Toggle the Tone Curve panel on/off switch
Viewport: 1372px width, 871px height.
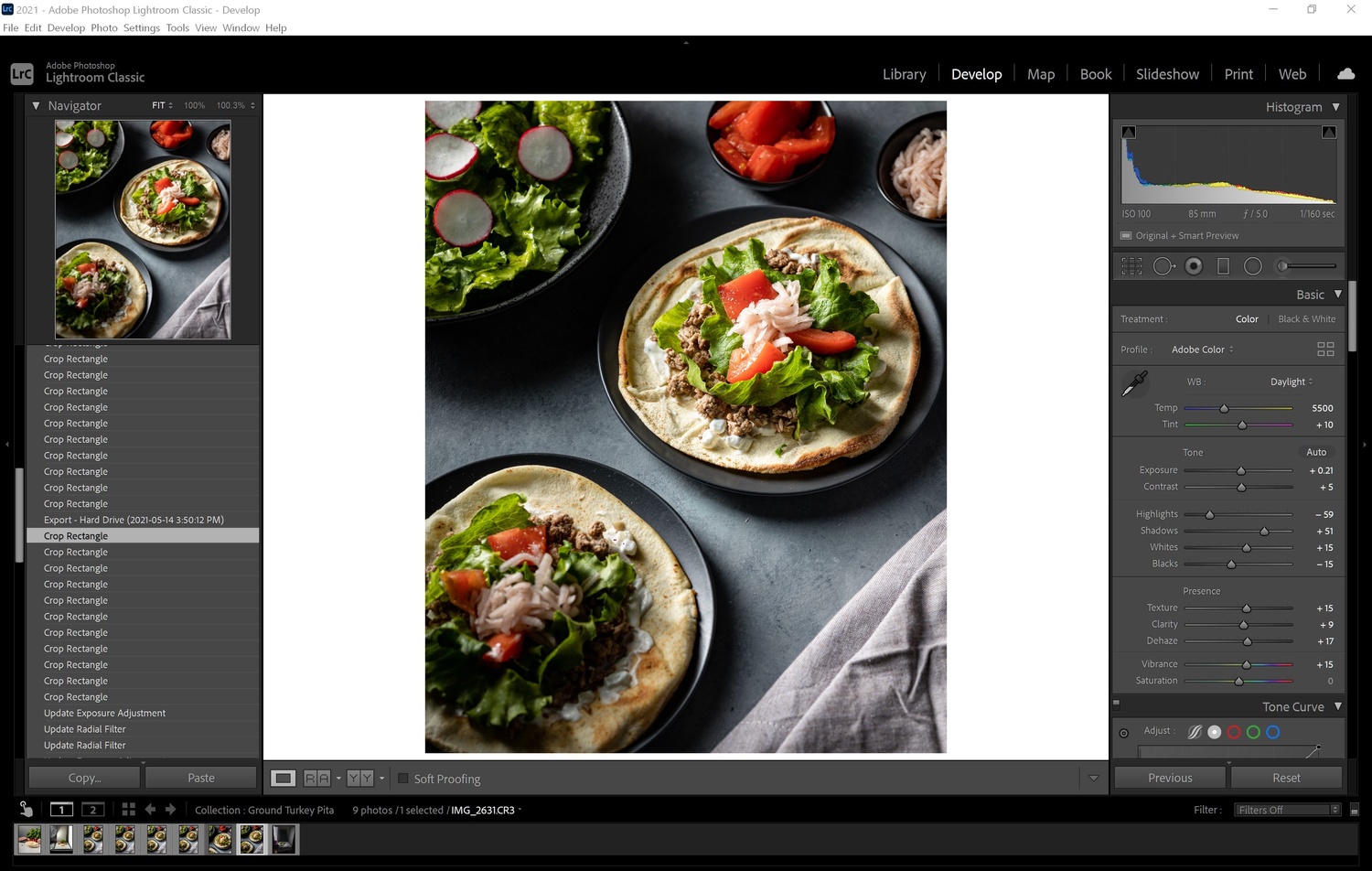[1116, 704]
